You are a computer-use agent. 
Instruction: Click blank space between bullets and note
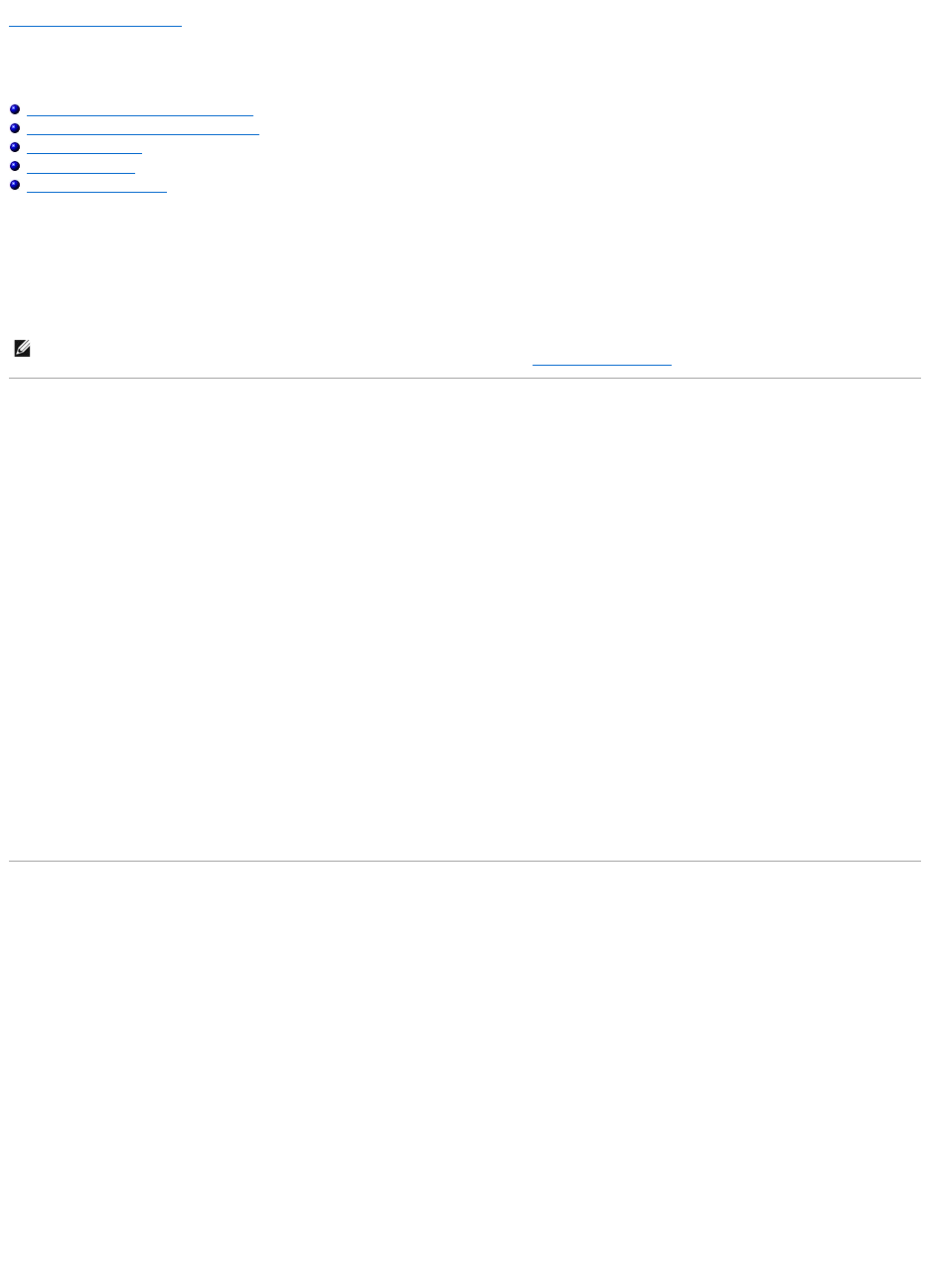click(465, 263)
